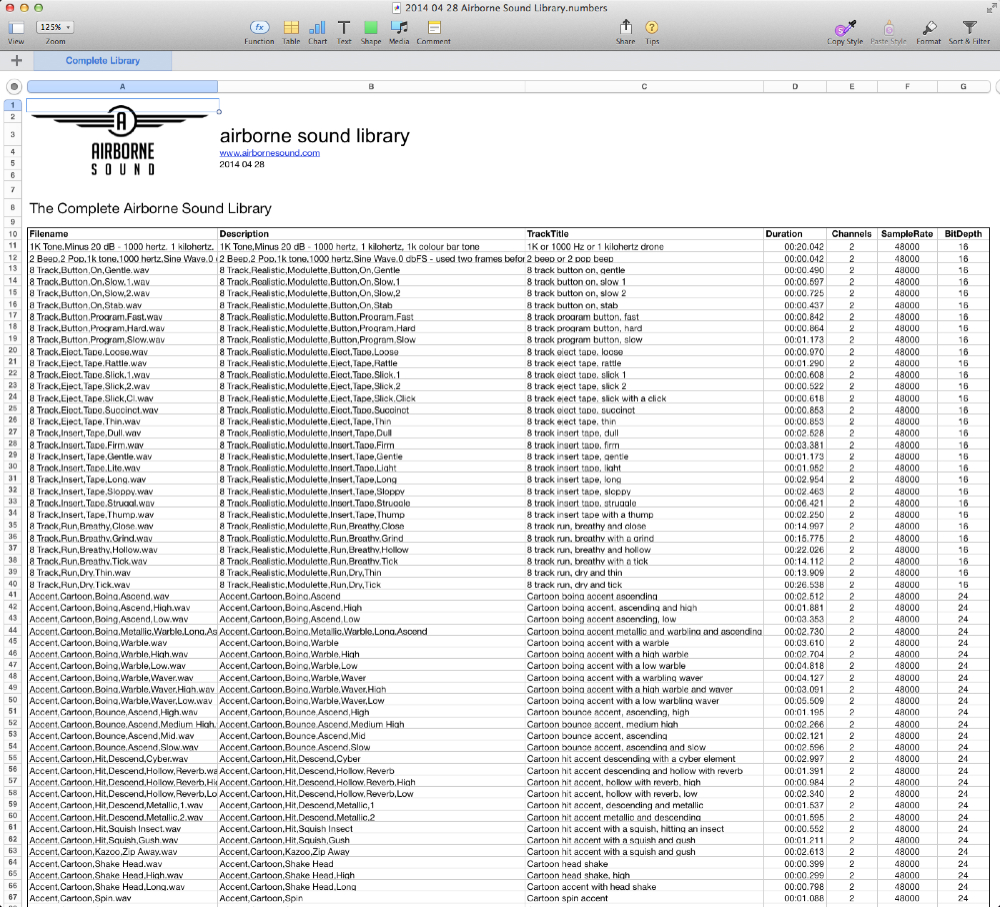Screen dimensions: 1000x907
Task: Enter full screen with top-right arrows
Action: (990, 8)
